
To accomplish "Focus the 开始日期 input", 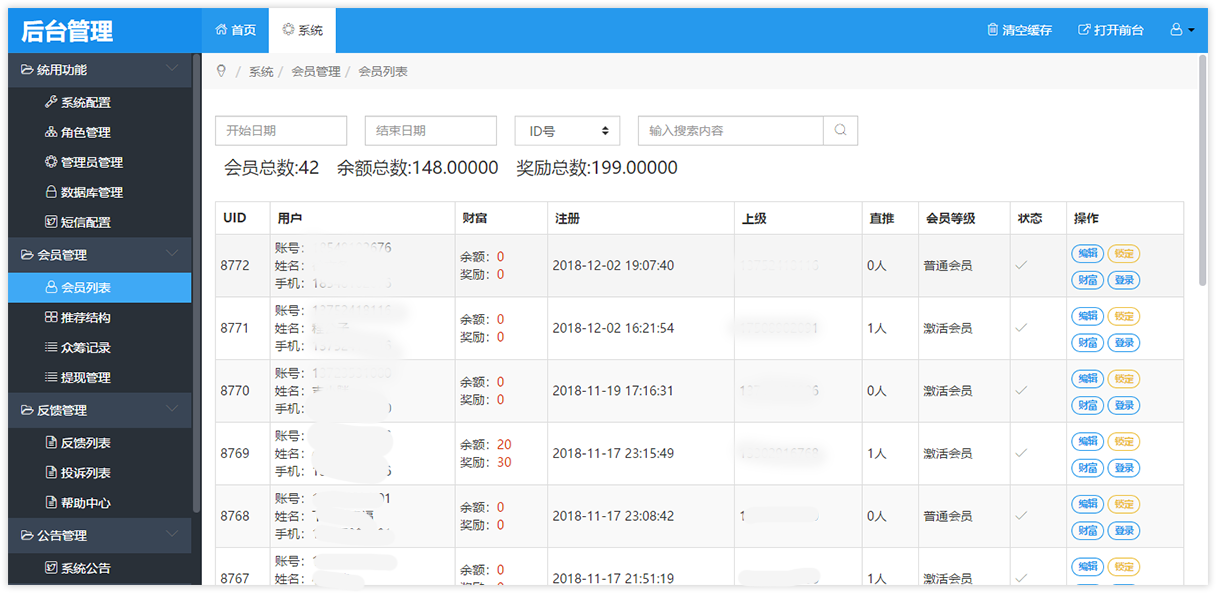I will (281, 131).
